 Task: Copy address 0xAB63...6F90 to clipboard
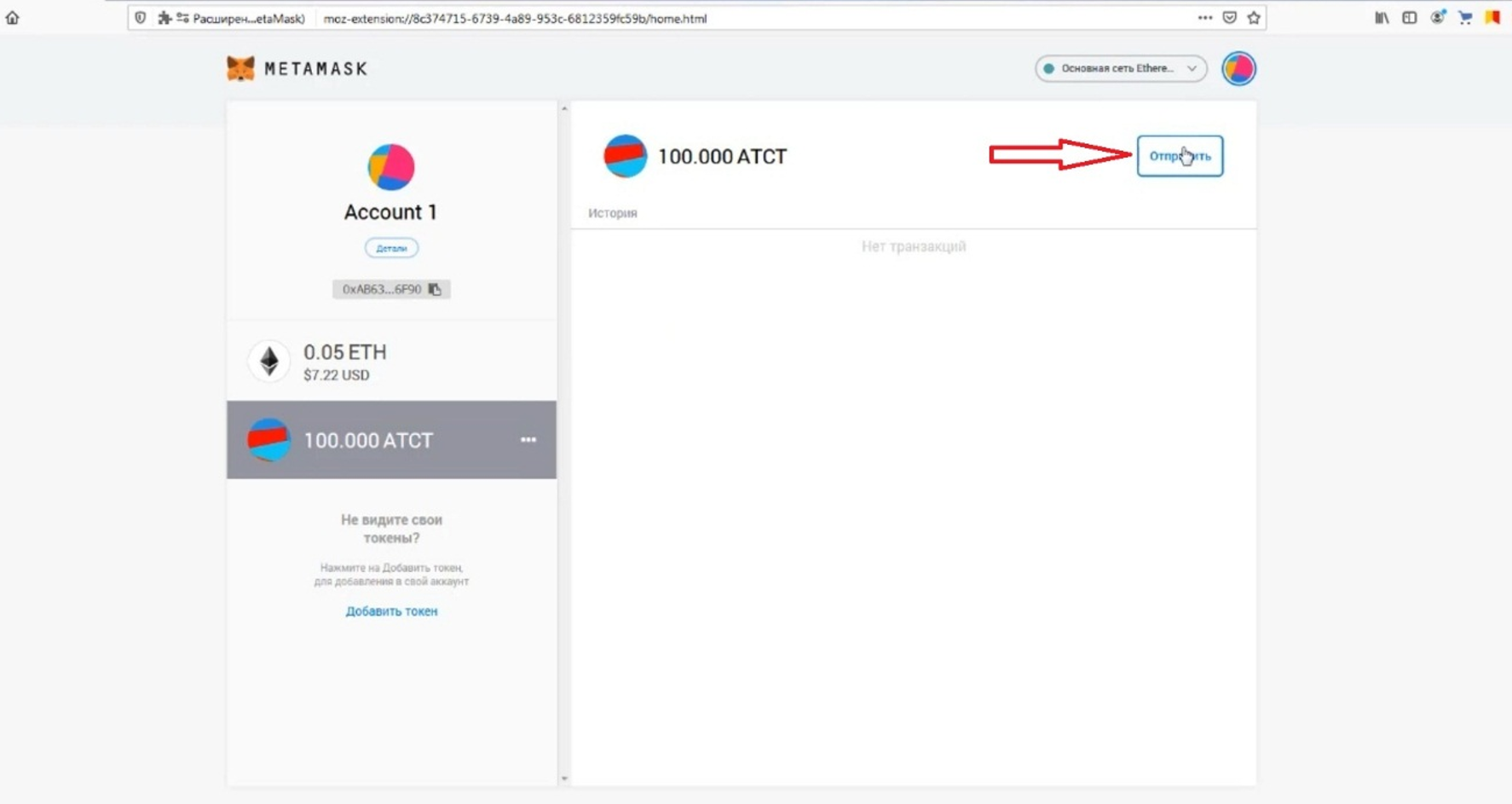(391, 289)
